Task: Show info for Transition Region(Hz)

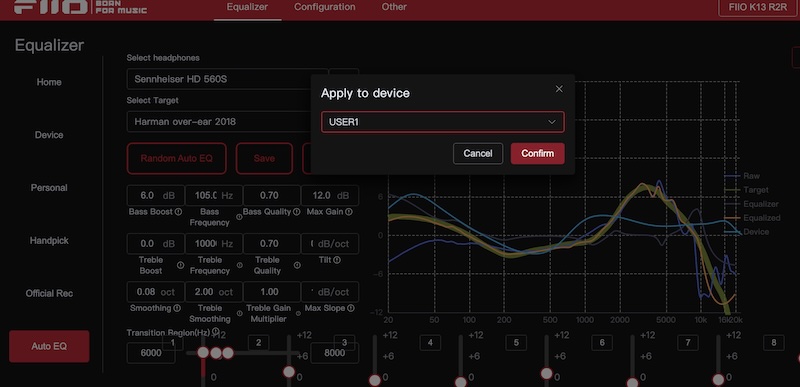Action: click(x=216, y=331)
